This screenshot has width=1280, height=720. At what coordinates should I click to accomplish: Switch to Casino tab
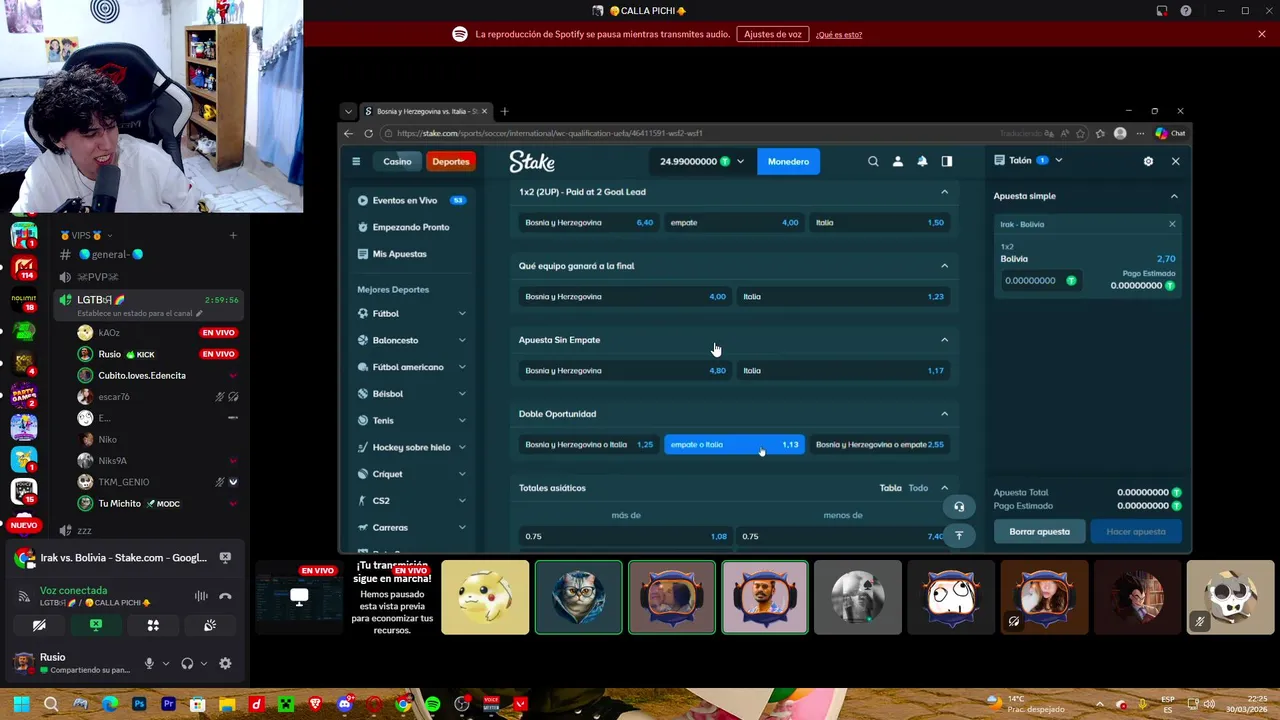pyautogui.click(x=397, y=161)
